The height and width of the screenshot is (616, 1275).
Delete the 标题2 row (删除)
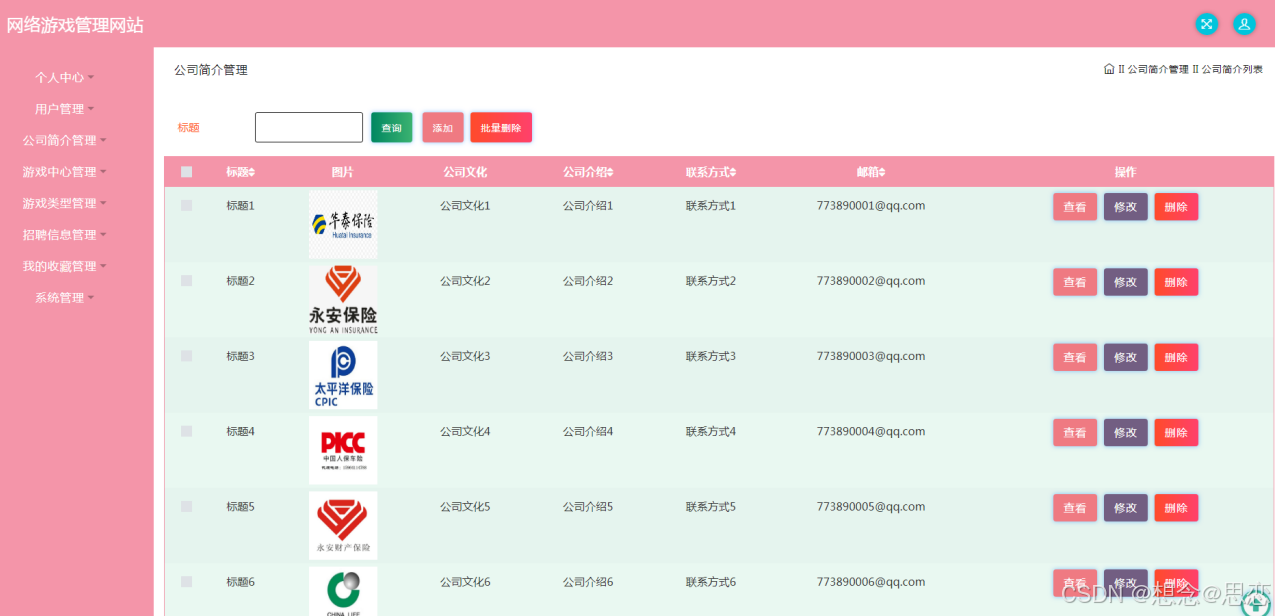click(1176, 282)
